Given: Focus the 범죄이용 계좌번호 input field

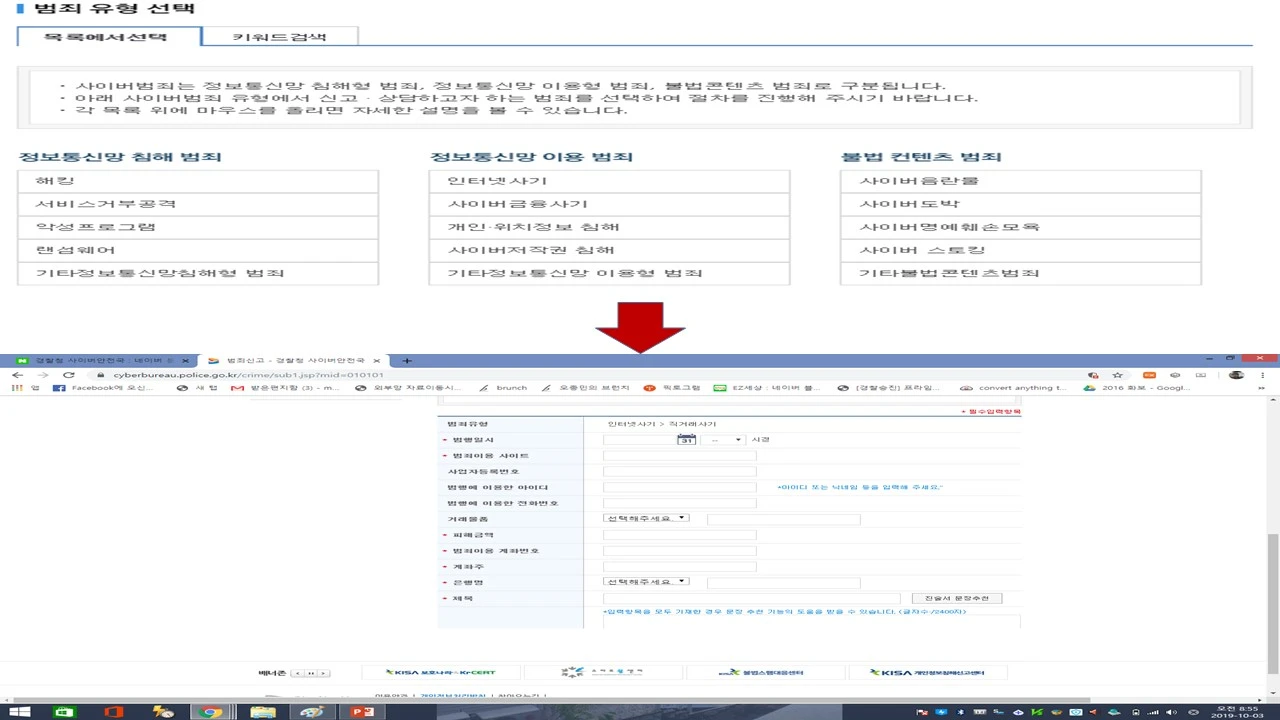Looking at the screenshot, I should click(x=680, y=551).
